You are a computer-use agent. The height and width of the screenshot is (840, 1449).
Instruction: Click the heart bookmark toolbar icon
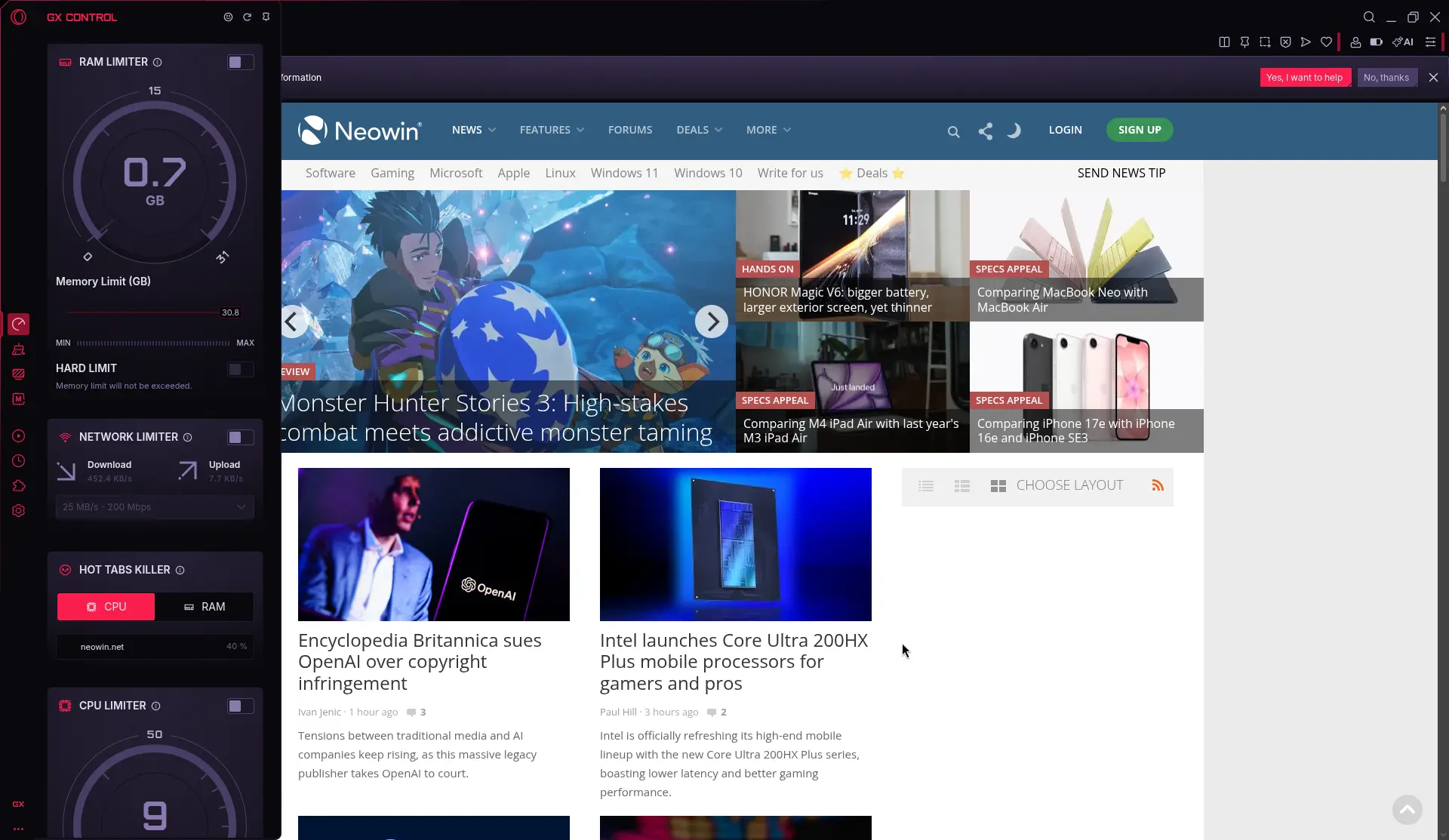1326,42
